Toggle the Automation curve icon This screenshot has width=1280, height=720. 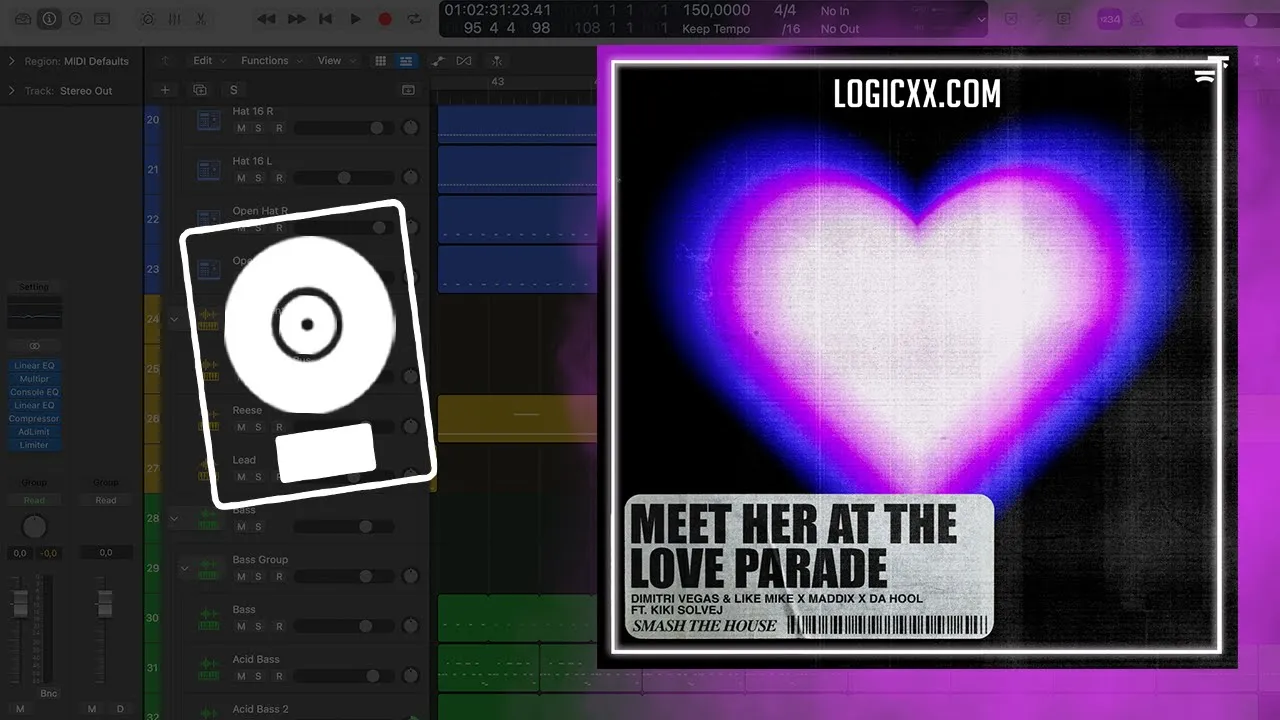(x=438, y=61)
